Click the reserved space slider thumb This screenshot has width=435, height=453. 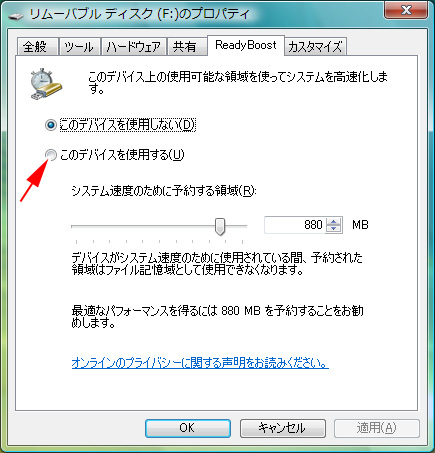220,226
